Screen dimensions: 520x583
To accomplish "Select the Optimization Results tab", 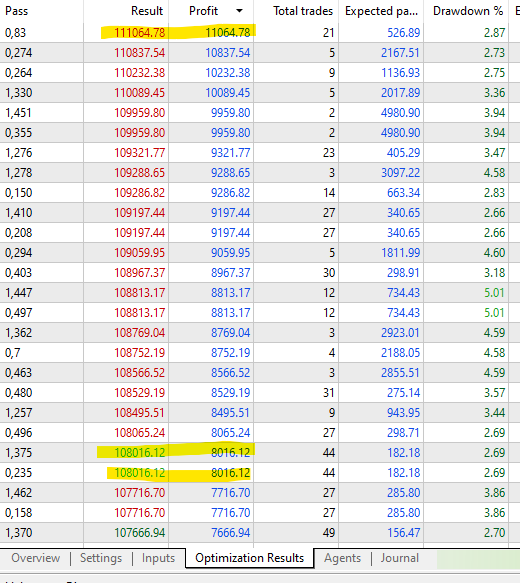I will 249,558.
